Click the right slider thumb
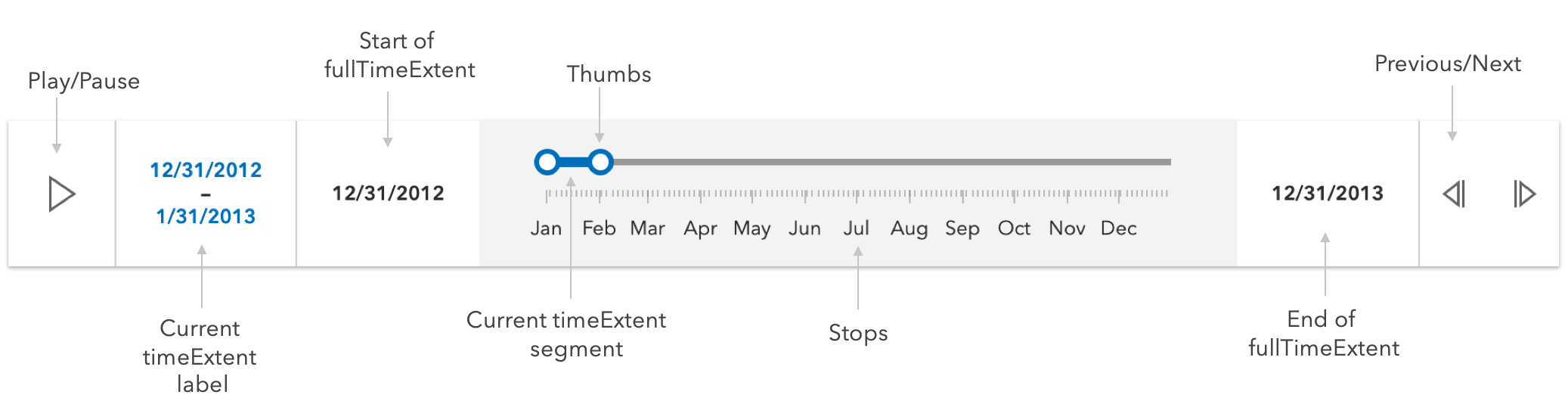The image size is (1568, 404). coord(600,162)
